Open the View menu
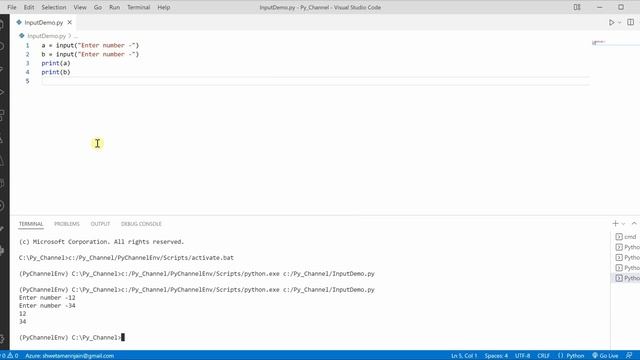The width and height of the screenshot is (640, 360). [80, 7]
